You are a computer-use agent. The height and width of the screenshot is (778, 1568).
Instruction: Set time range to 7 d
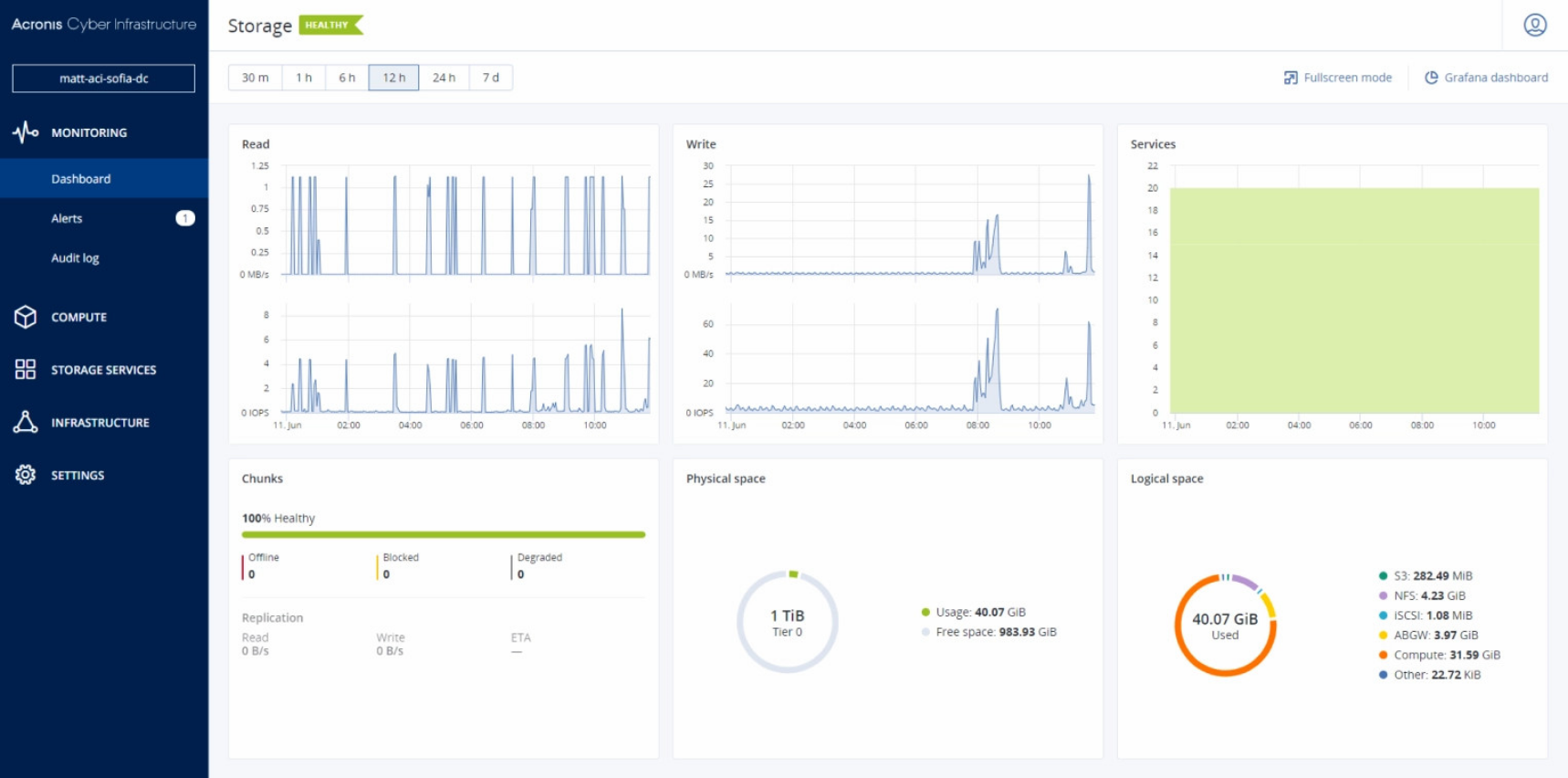(491, 78)
